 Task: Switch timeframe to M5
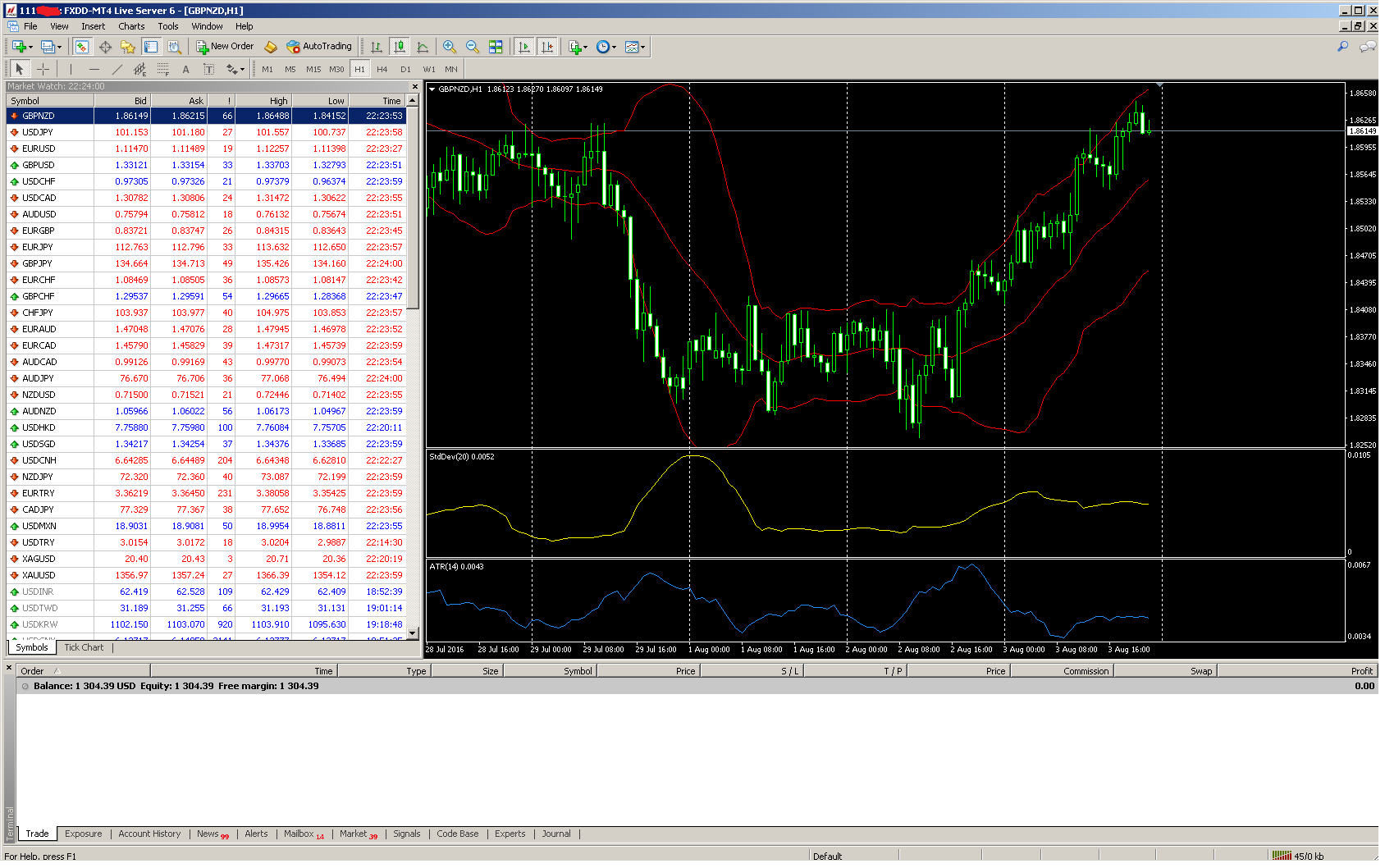[x=290, y=69]
